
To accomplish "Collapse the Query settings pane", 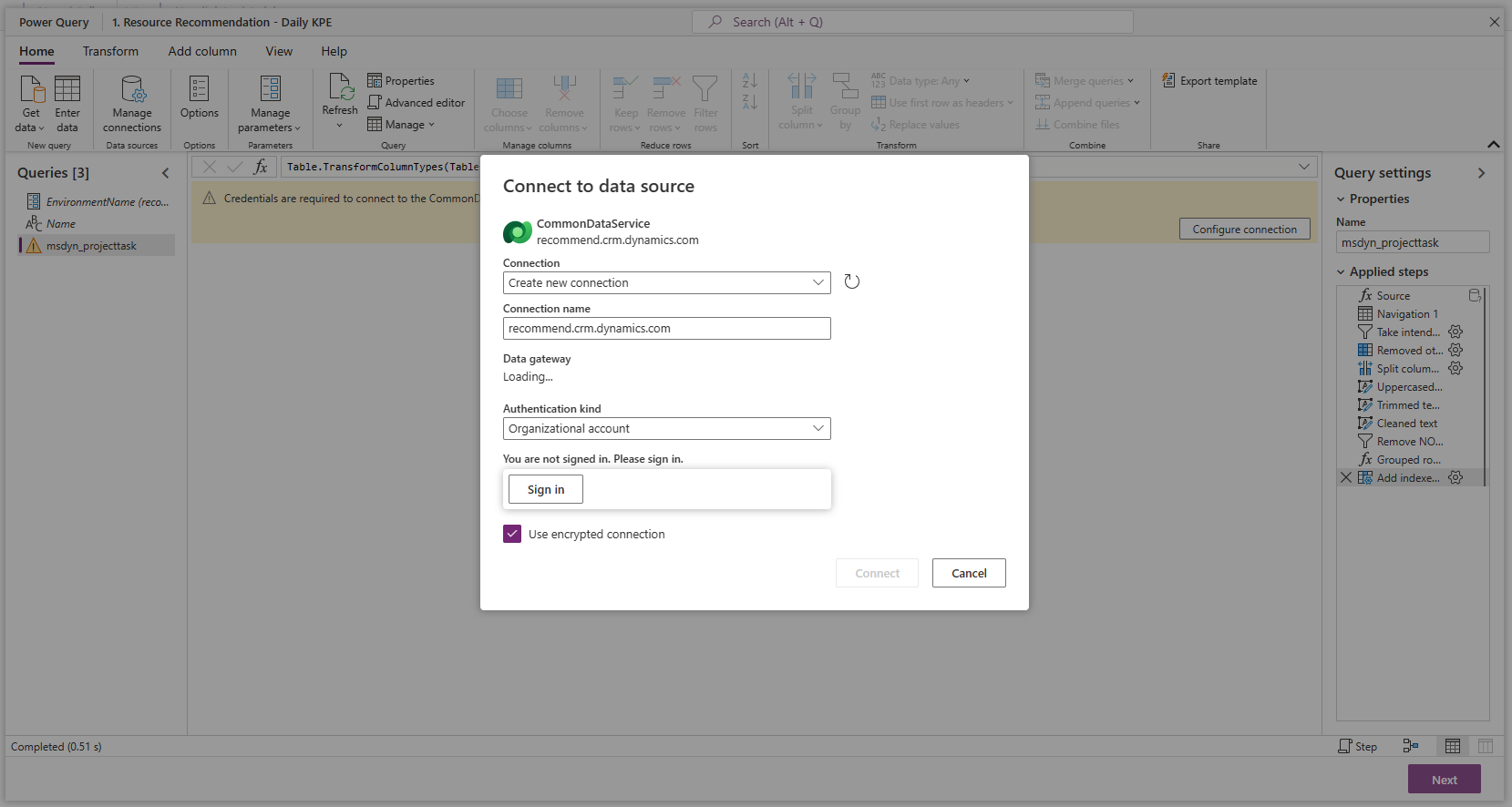I will pyautogui.click(x=1481, y=173).
